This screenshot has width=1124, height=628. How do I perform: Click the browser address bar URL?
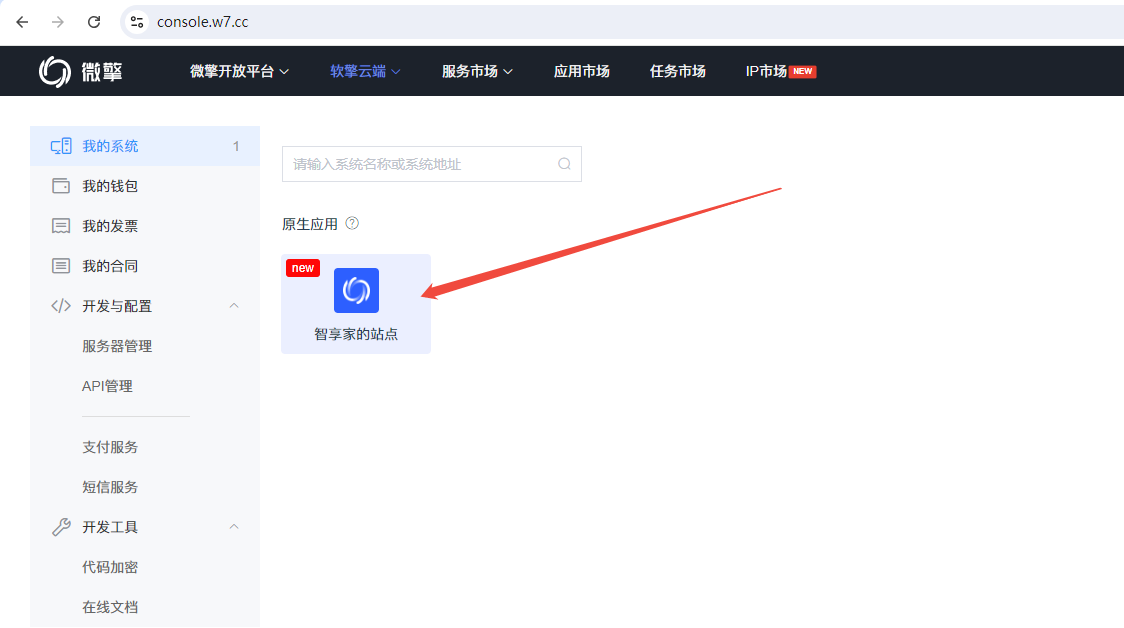[x=202, y=22]
